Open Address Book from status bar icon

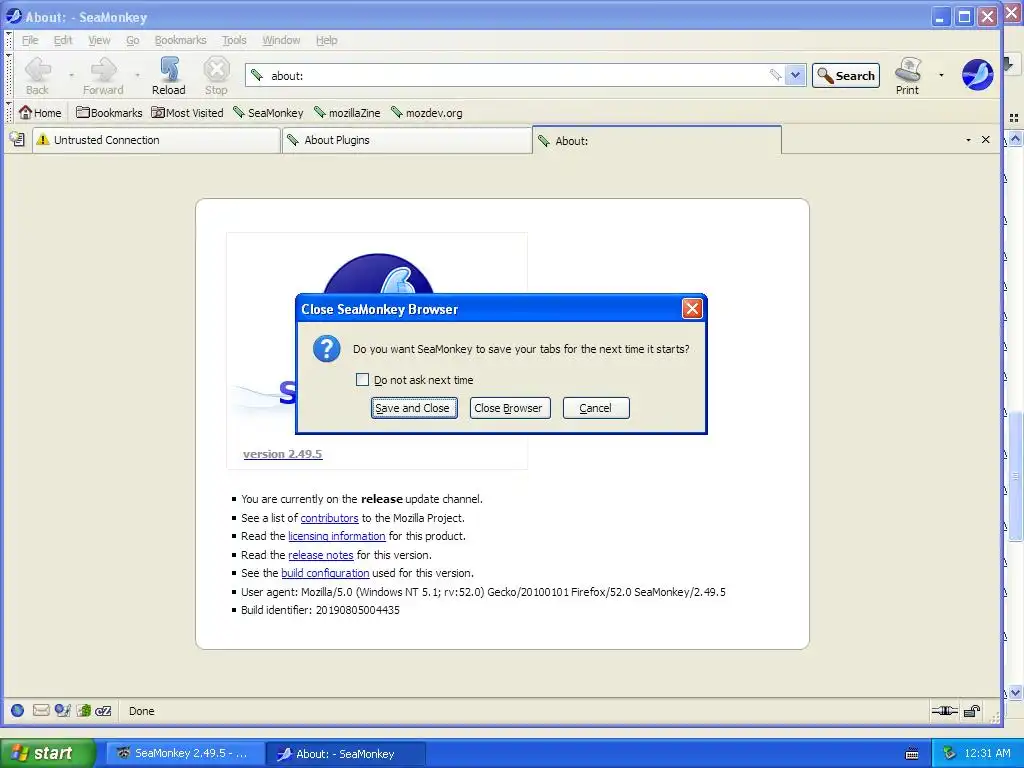point(84,711)
